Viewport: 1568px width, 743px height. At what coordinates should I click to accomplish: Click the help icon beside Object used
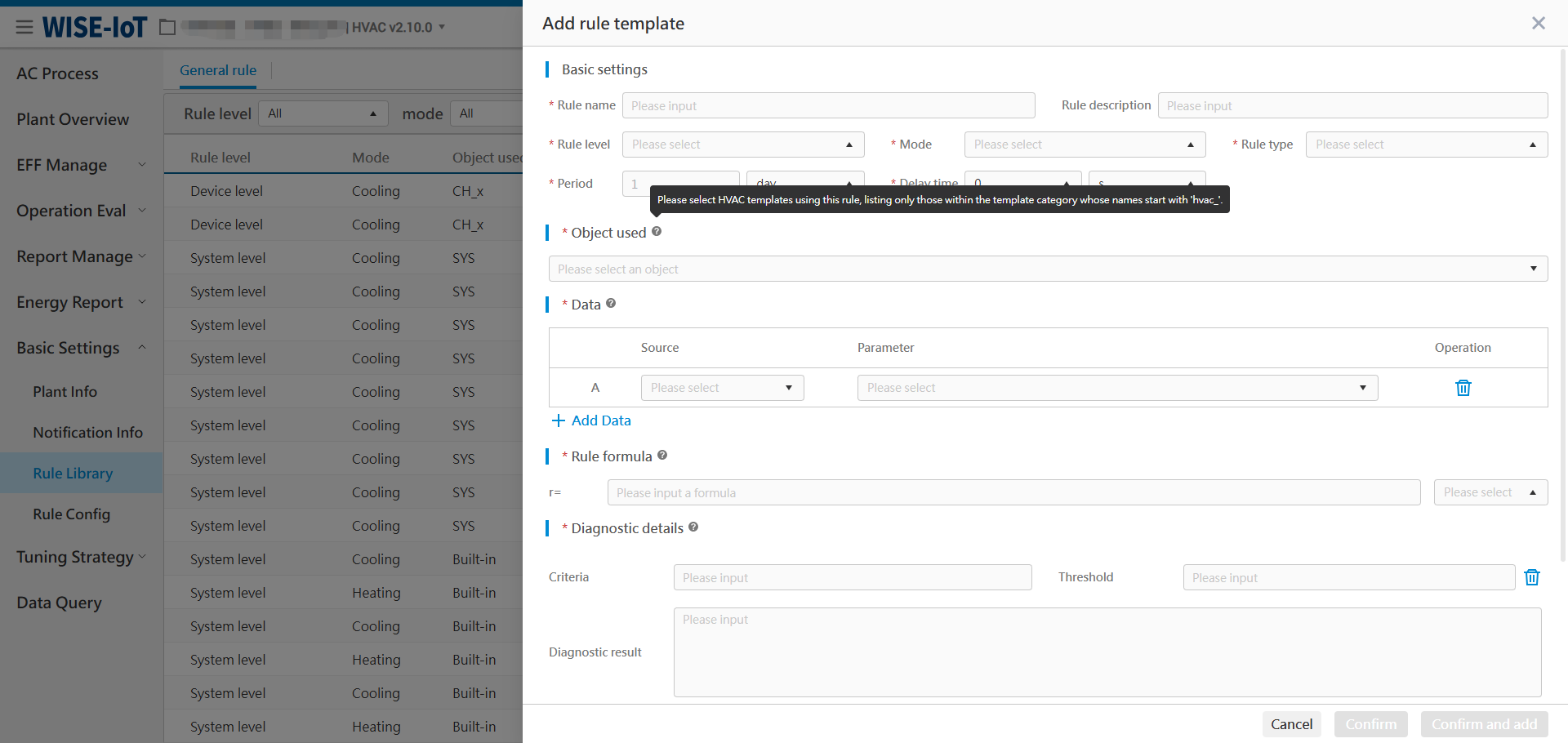point(657,232)
